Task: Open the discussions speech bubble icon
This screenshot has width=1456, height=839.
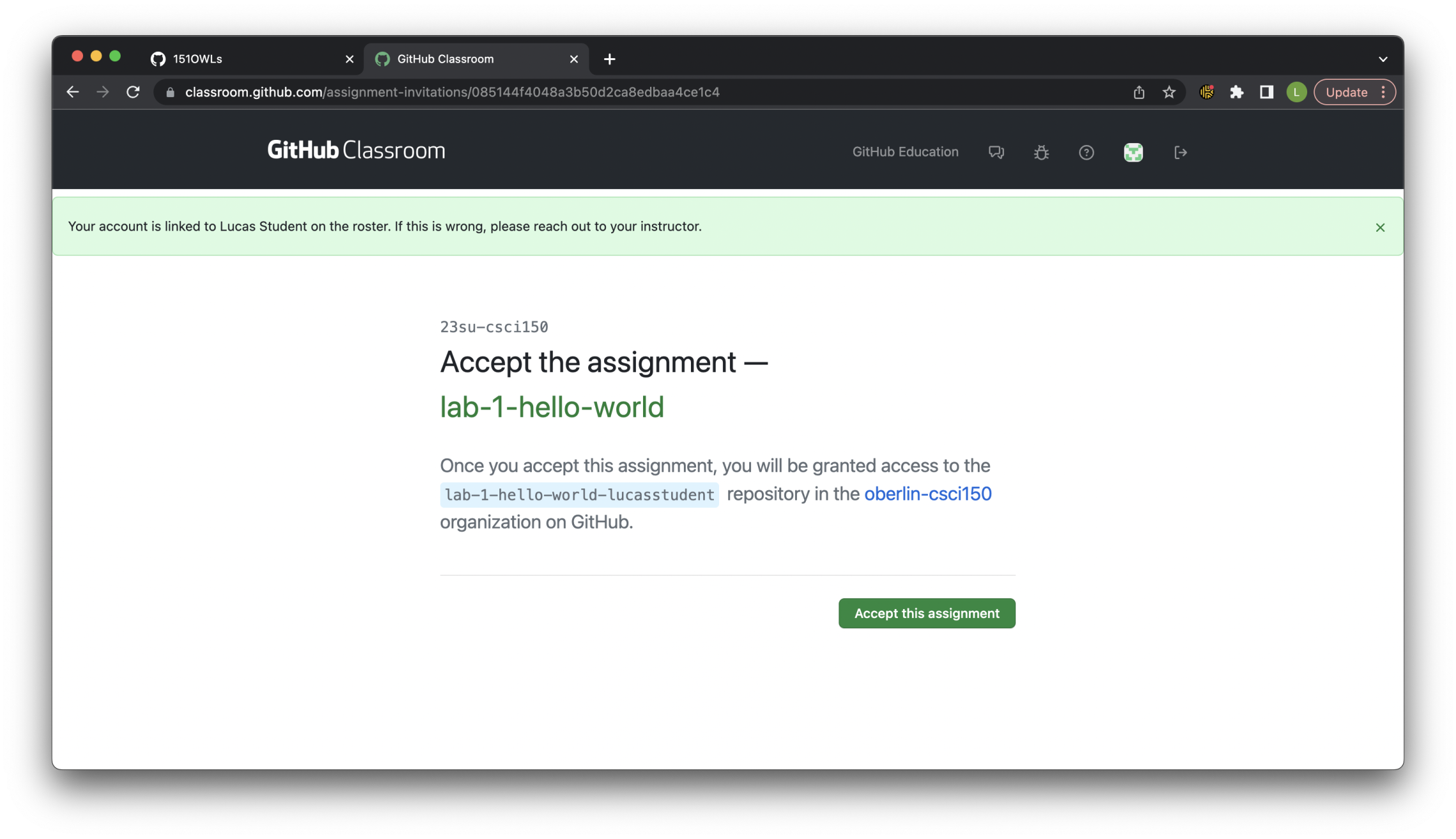Action: coord(996,153)
